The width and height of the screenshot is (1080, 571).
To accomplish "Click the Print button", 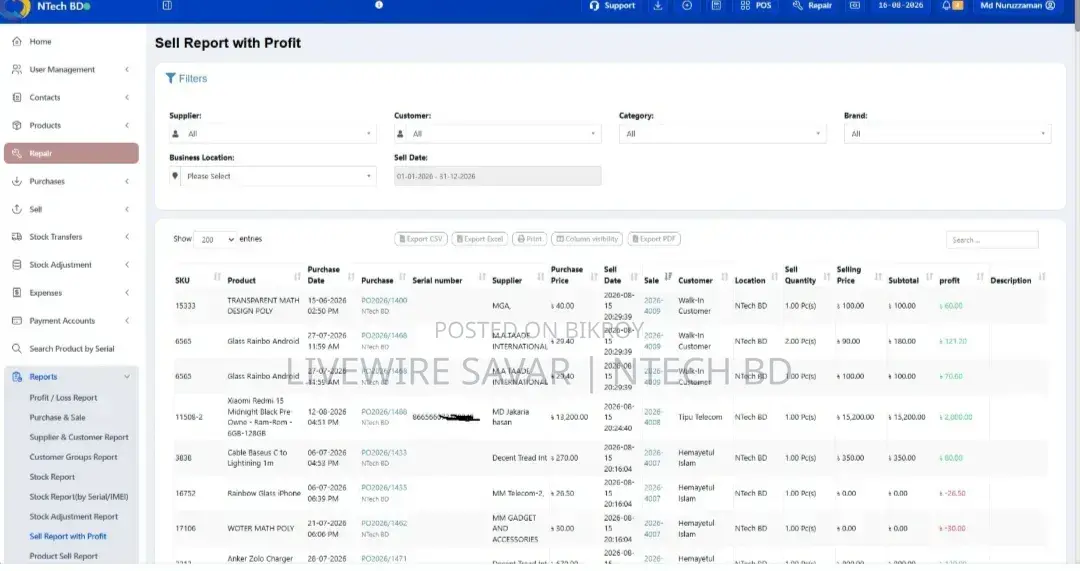I will pos(530,239).
